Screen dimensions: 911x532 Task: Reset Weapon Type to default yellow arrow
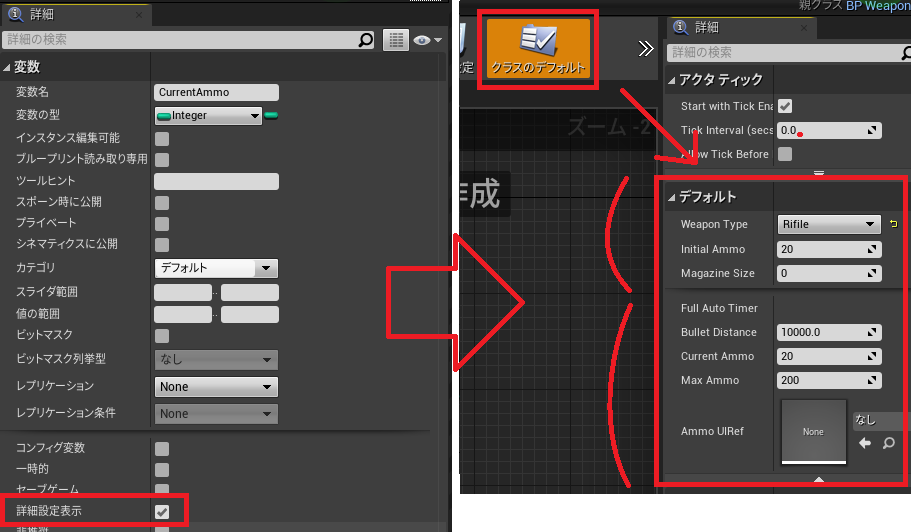pyautogui.click(x=893, y=224)
